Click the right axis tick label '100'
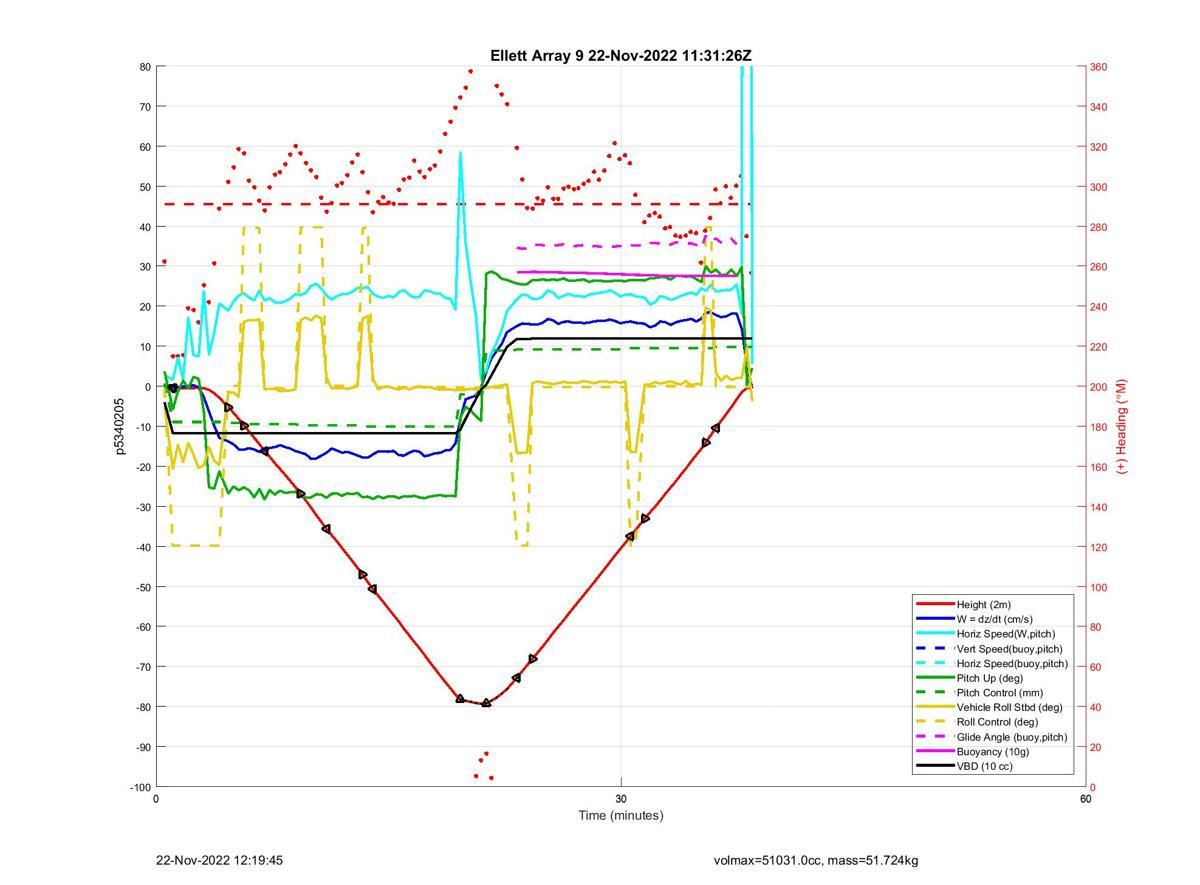 tap(1099, 587)
